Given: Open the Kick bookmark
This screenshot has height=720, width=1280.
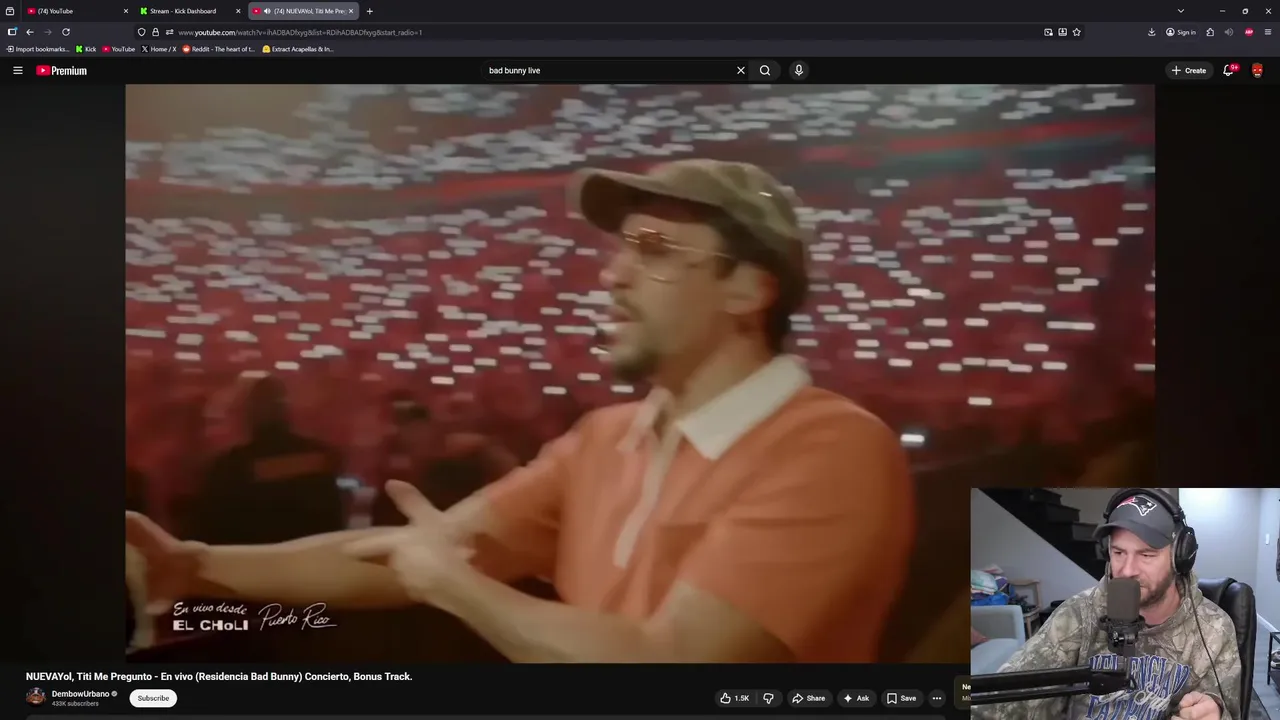Looking at the screenshot, I should pos(86,49).
